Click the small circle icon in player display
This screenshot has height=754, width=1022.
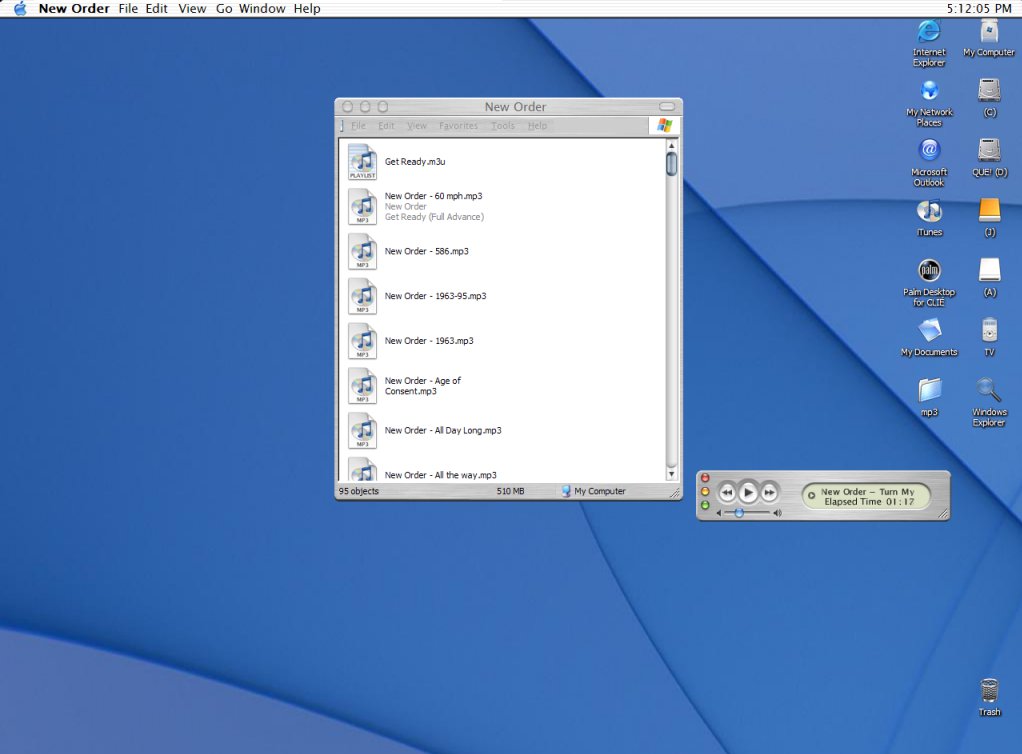pos(811,496)
